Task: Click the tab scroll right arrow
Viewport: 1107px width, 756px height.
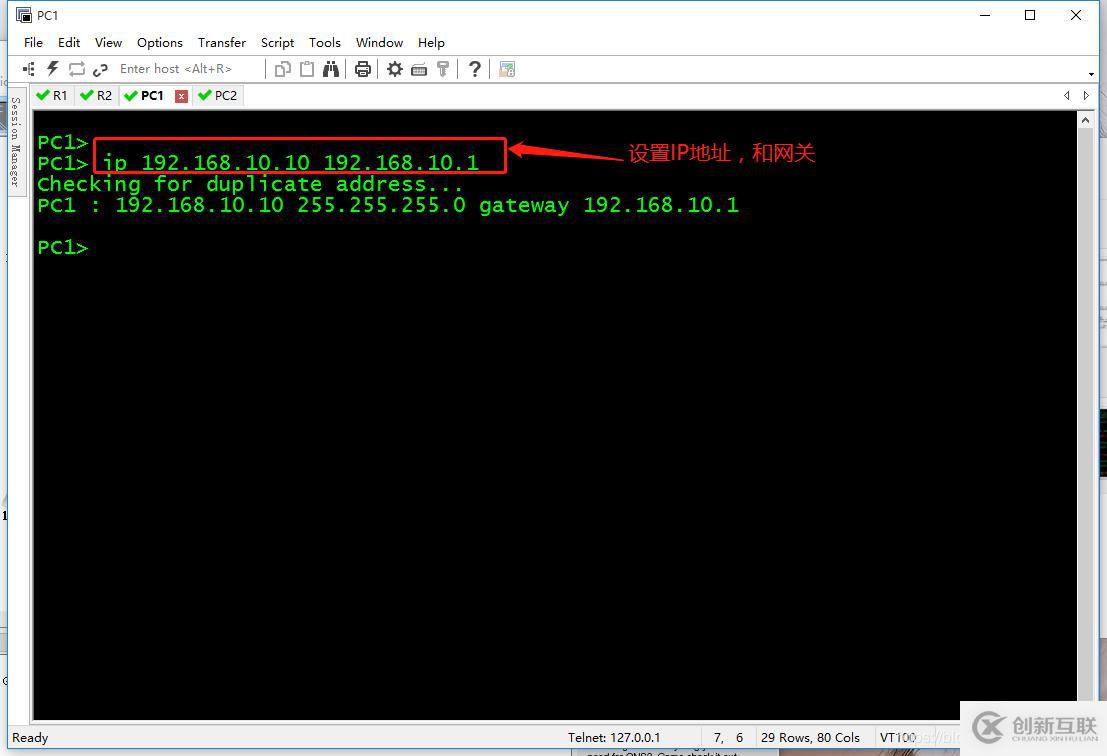Action: tap(1086, 95)
